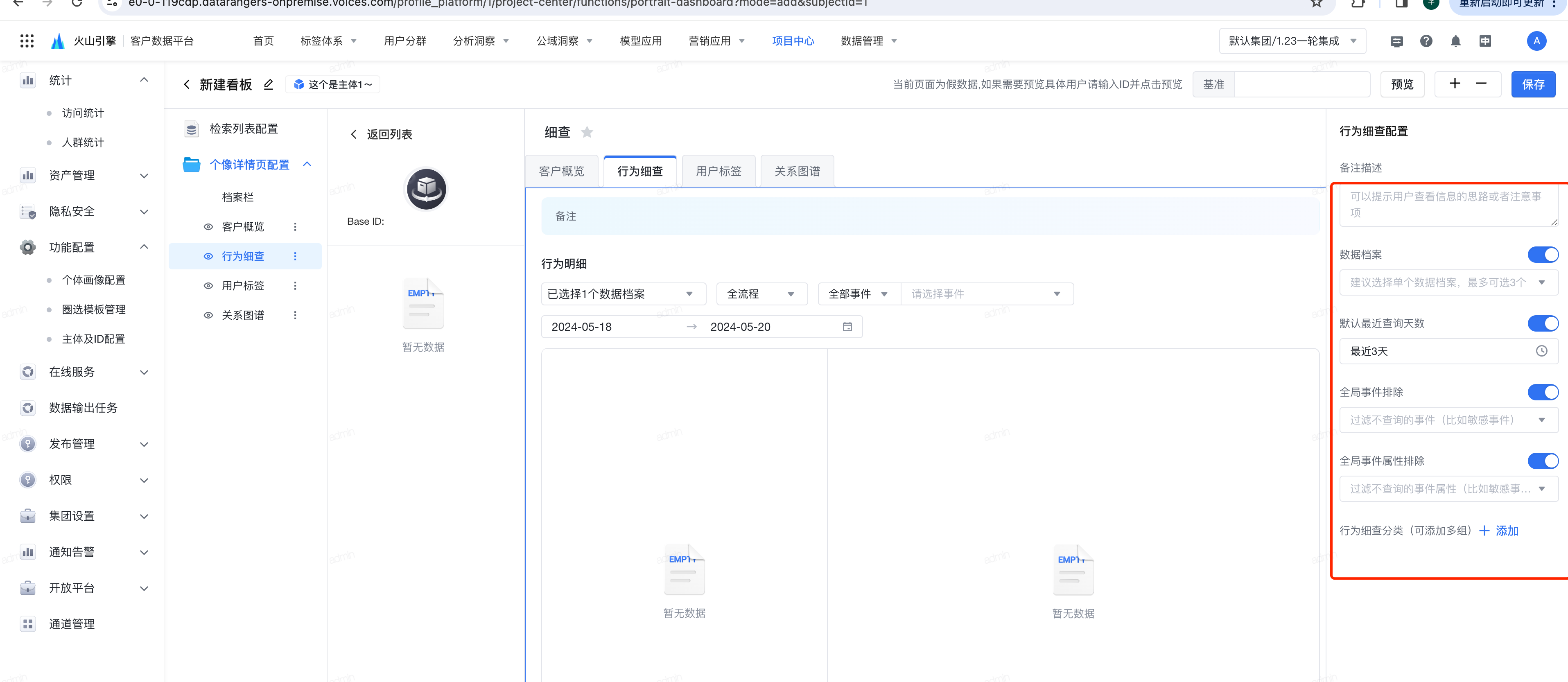Viewport: 1568px width, 682px height.
Task: Collapse the 统计 sidebar group
Action: point(144,80)
